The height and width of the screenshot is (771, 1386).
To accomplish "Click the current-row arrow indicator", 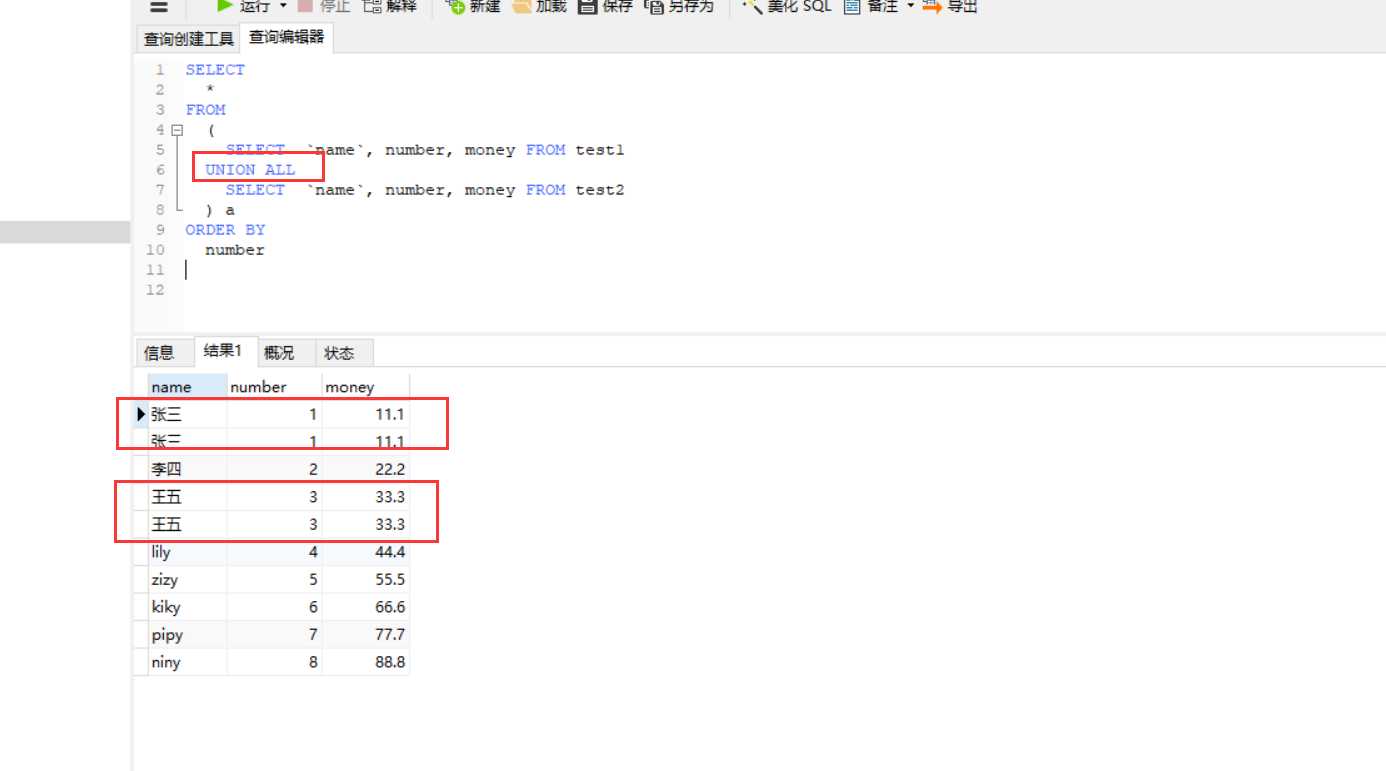I will click(x=141, y=414).
